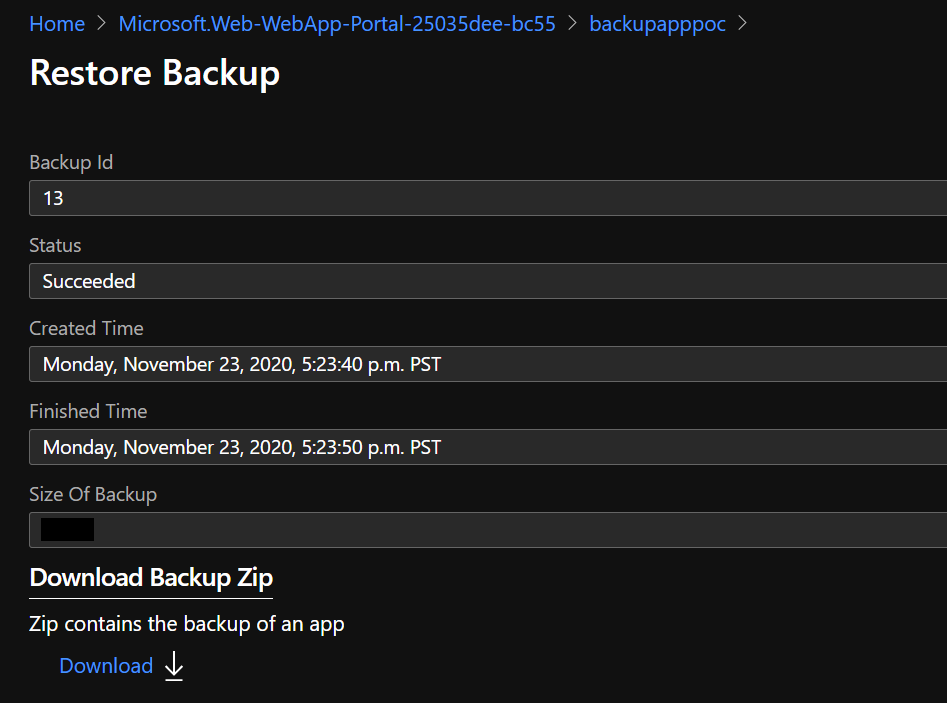Click the Download backup link
Image resolution: width=947 pixels, height=703 pixels.
coord(106,665)
